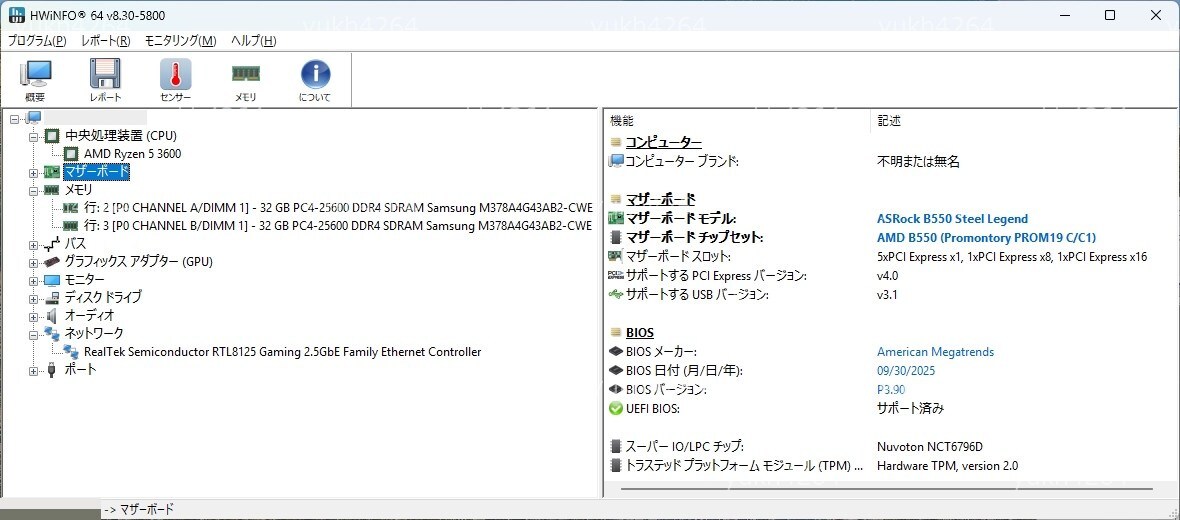Expand the マザーボード tree node
The width and height of the screenshot is (1180, 520).
point(33,172)
